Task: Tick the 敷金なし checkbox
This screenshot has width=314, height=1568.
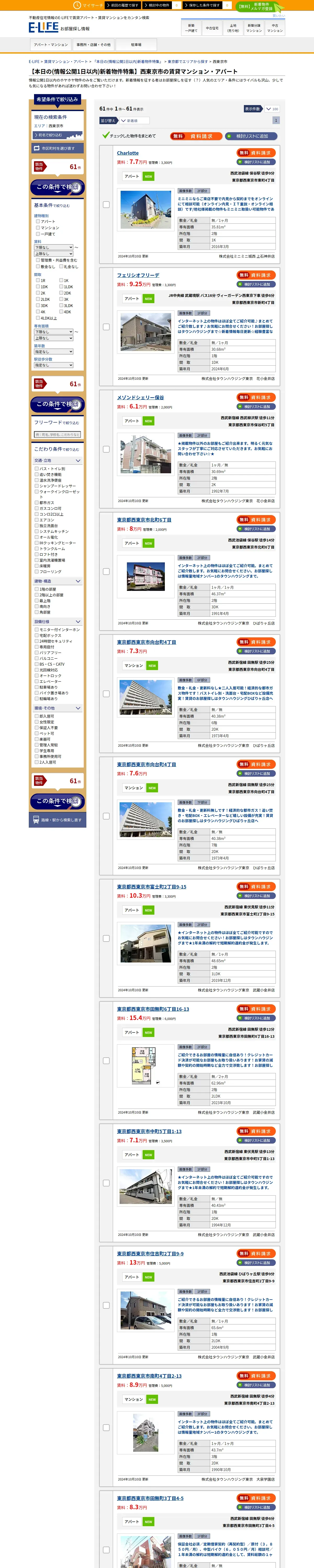Action: (38, 267)
